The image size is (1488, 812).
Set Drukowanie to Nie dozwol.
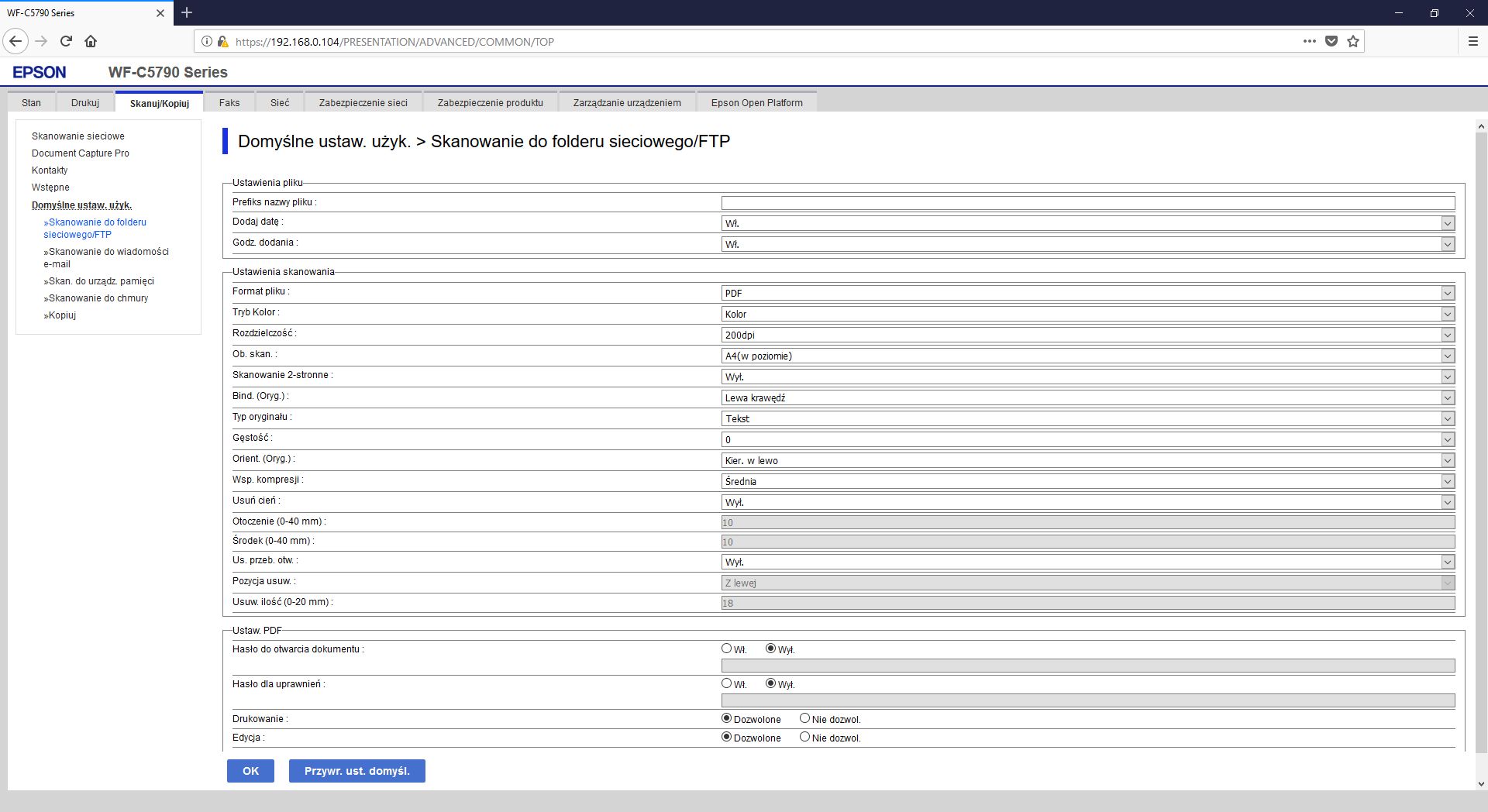(804, 718)
